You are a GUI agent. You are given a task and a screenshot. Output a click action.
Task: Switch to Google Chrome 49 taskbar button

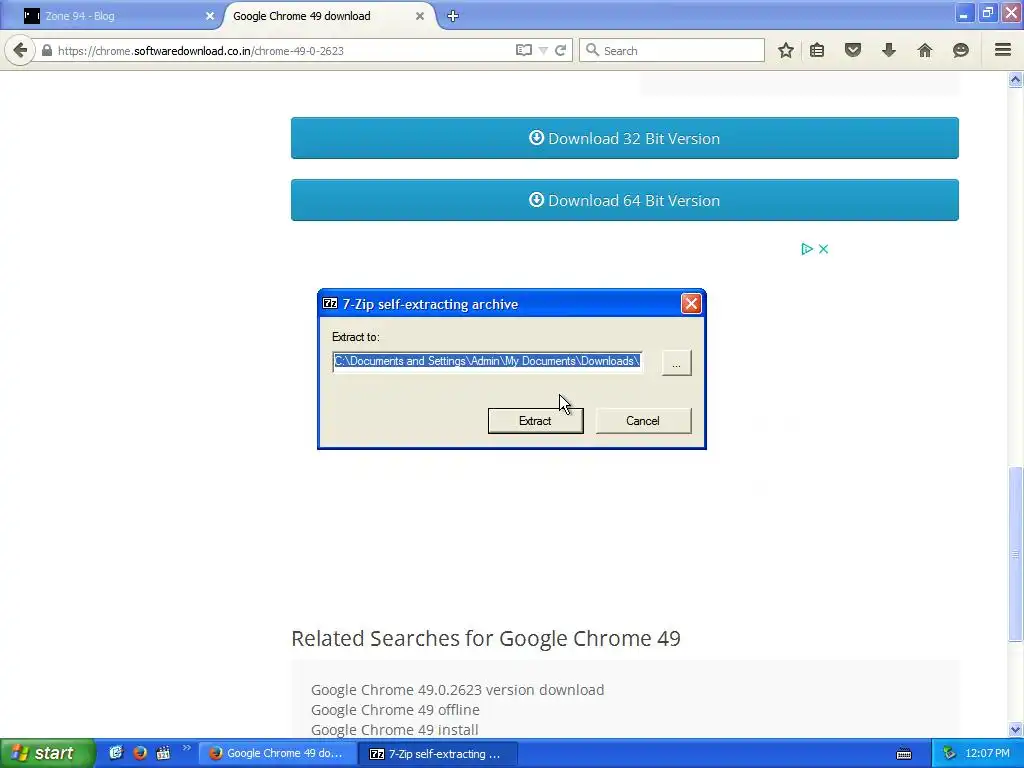pos(278,754)
